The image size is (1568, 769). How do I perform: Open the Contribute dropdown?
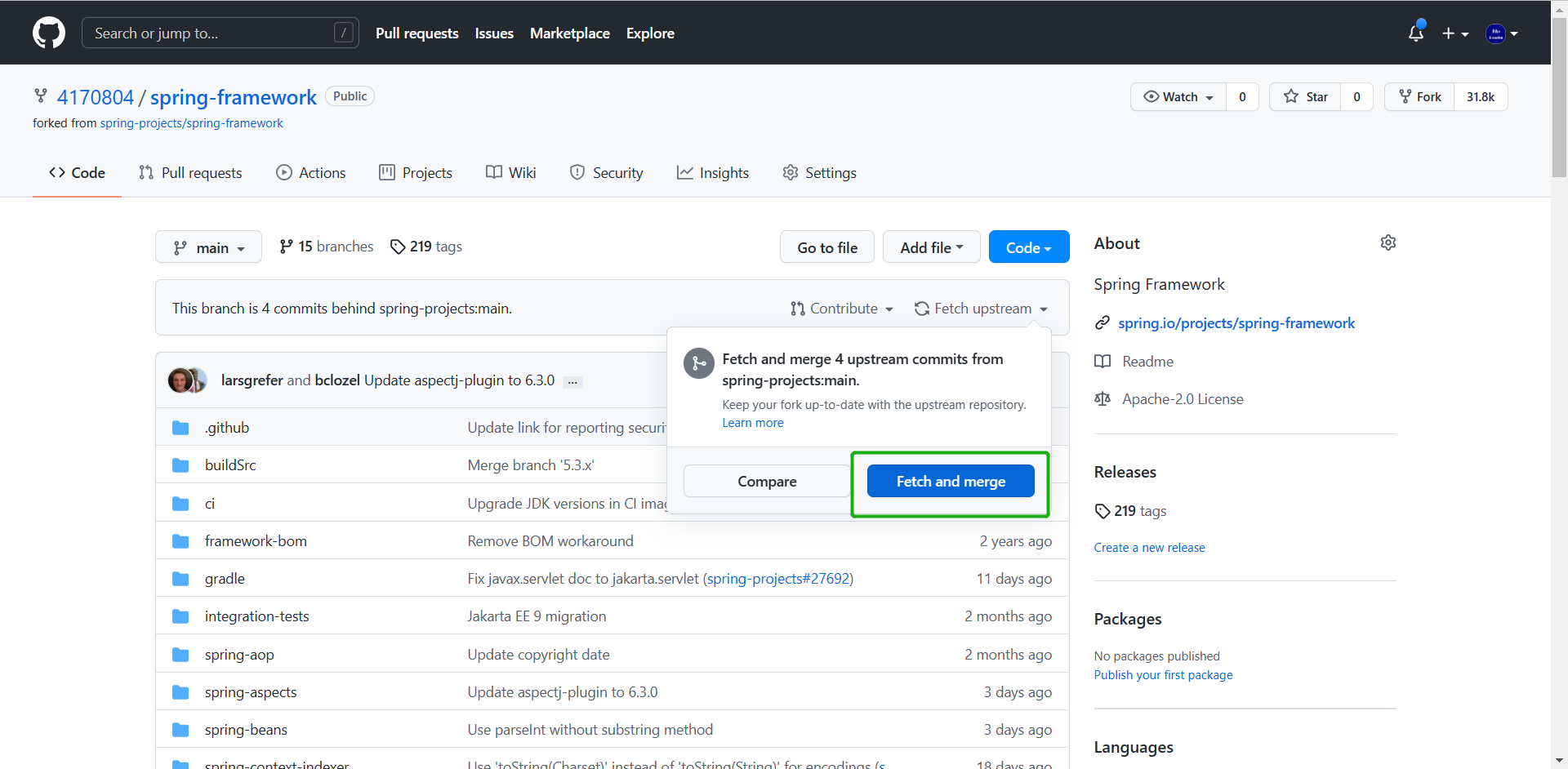(842, 309)
